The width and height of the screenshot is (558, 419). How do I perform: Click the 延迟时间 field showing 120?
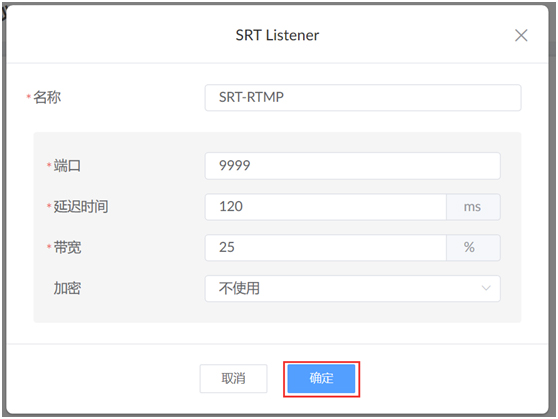point(326,207)
